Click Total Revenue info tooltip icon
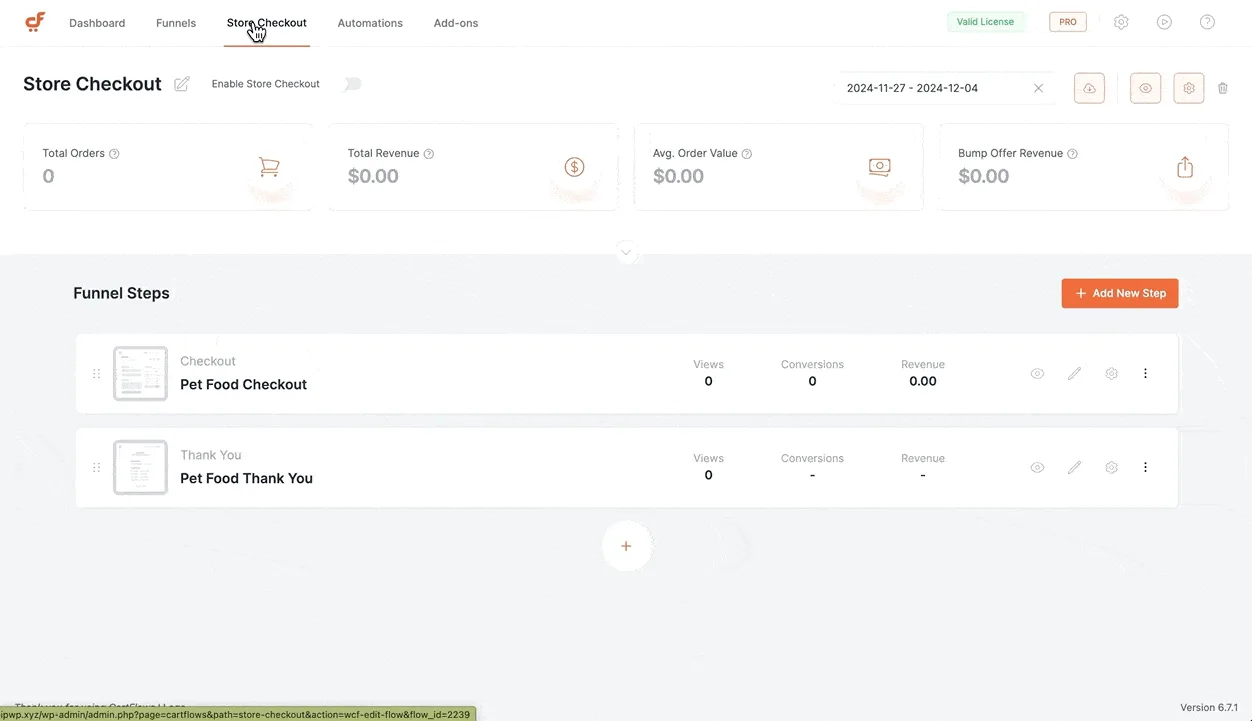This screenshot has height=721, width=1252. 428,154
